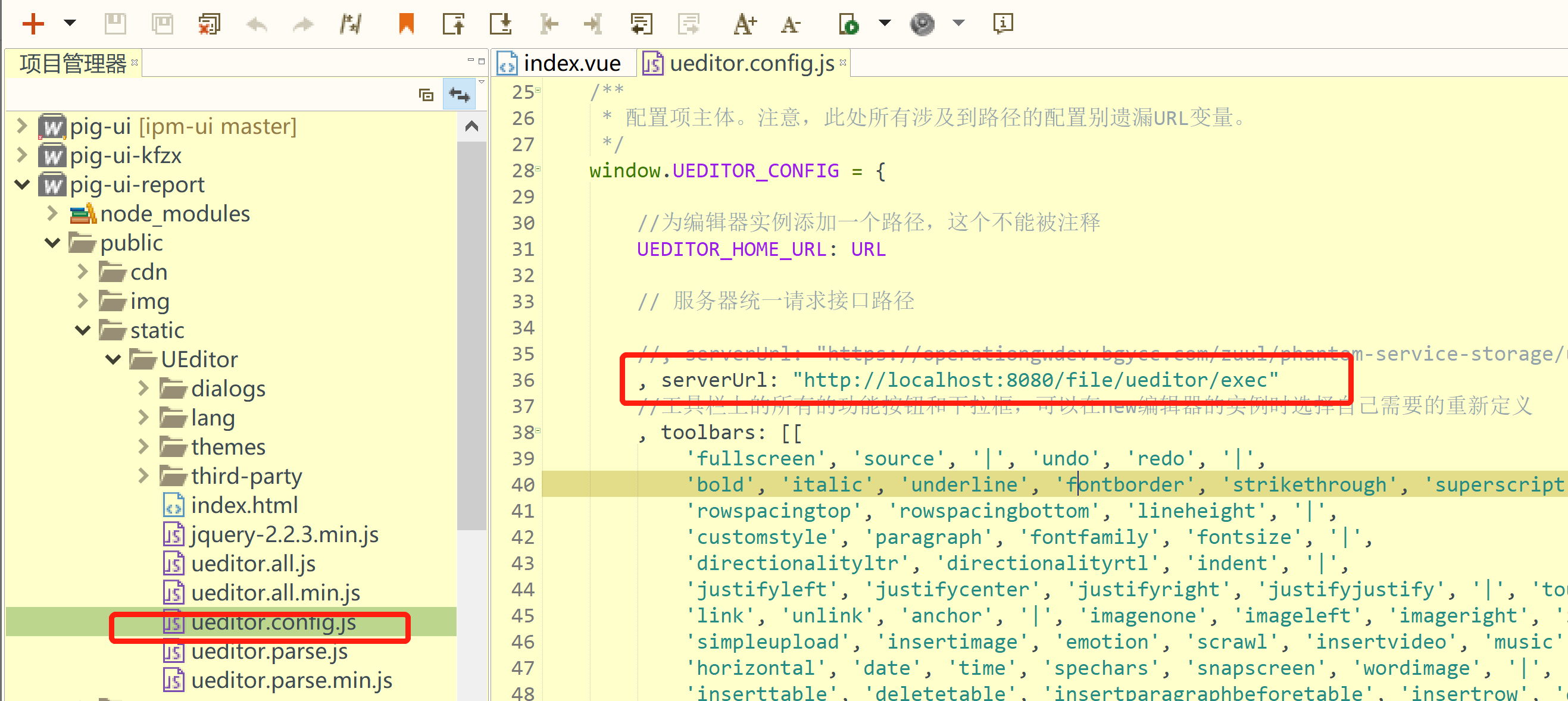The image size is (1568, 701).
Task: Open index.html file in tree
Action: [x=244, y=505]
